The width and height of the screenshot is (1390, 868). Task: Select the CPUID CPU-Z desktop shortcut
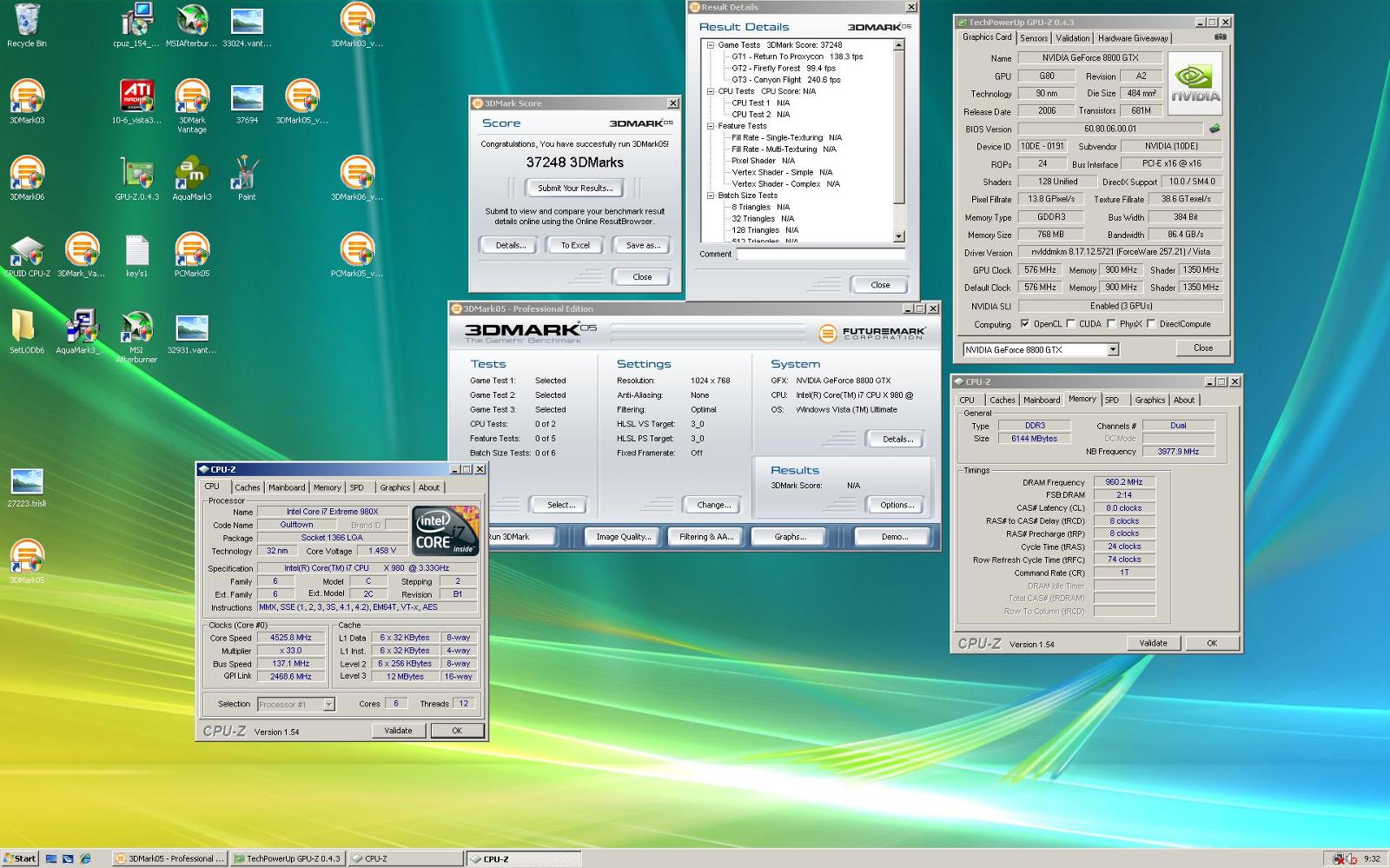(x=27, y=255)
